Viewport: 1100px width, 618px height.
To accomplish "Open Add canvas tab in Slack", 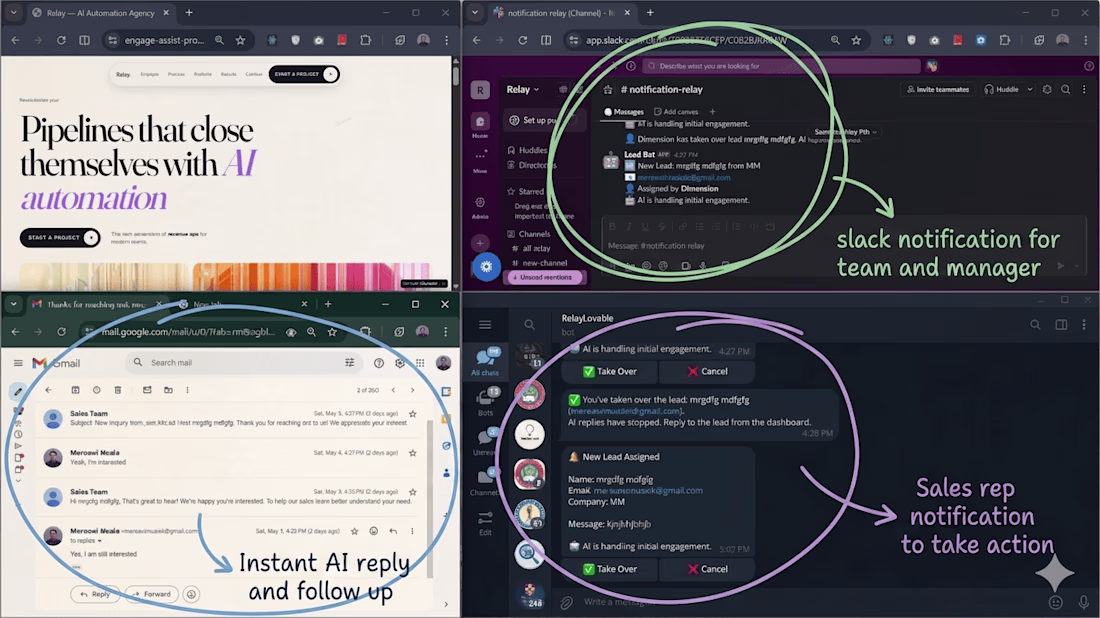I will pos(676,112).
